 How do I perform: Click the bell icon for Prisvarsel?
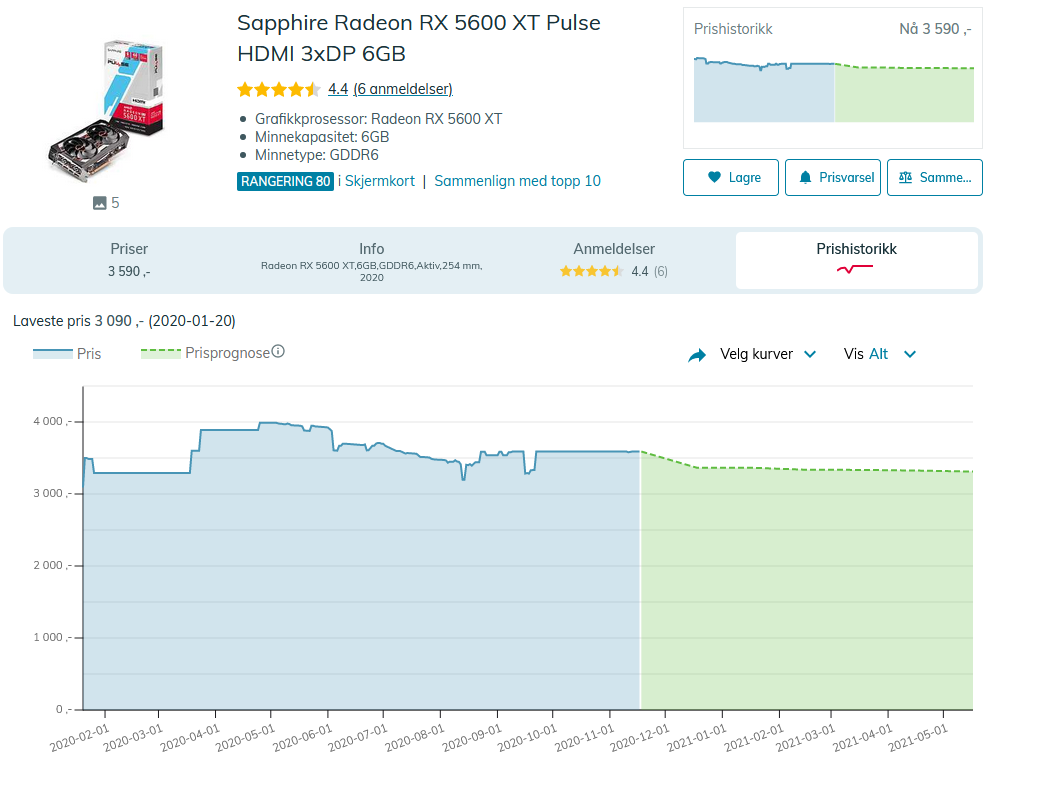coord(805,177)
